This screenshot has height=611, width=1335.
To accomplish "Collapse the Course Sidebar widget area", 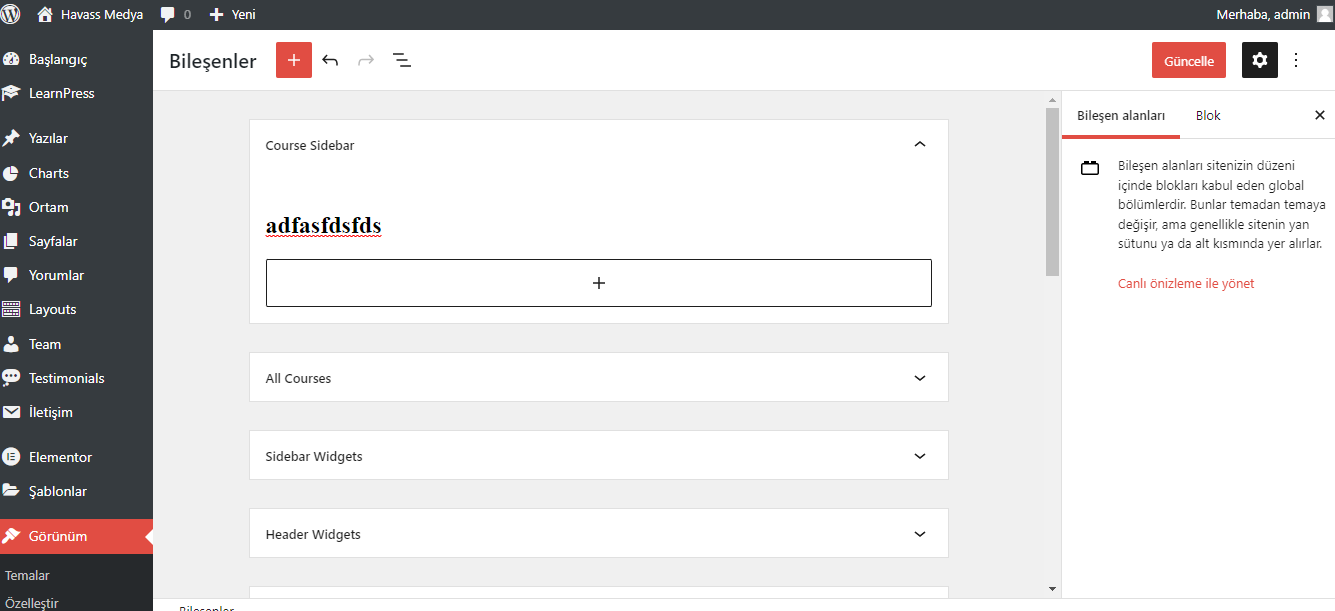I will click(x=920, y=145).
